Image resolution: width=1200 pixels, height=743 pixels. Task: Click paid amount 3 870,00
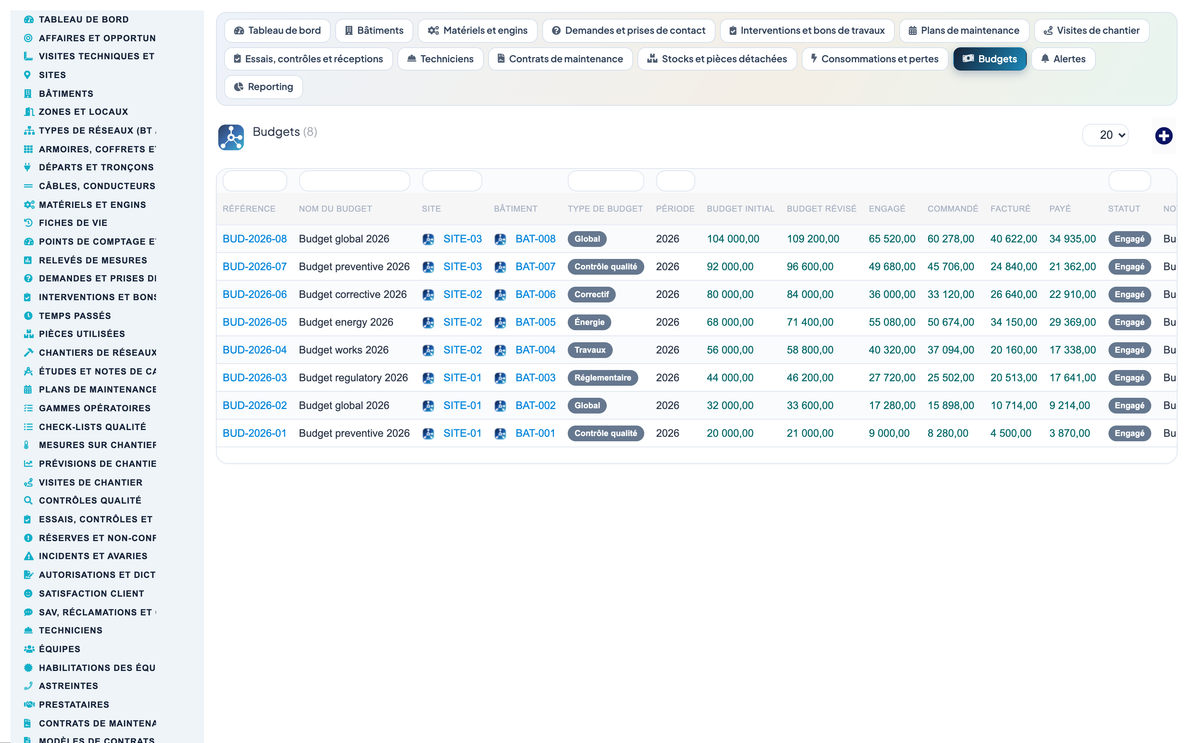[1072, 434]
